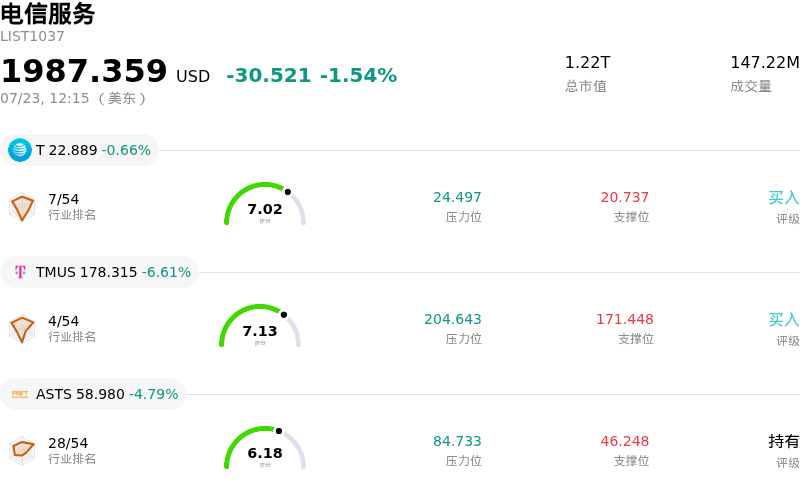Viewport: 800px width, 488px height.
Task: Click the 171.448 support level value
Action: [x=625, y=319]
